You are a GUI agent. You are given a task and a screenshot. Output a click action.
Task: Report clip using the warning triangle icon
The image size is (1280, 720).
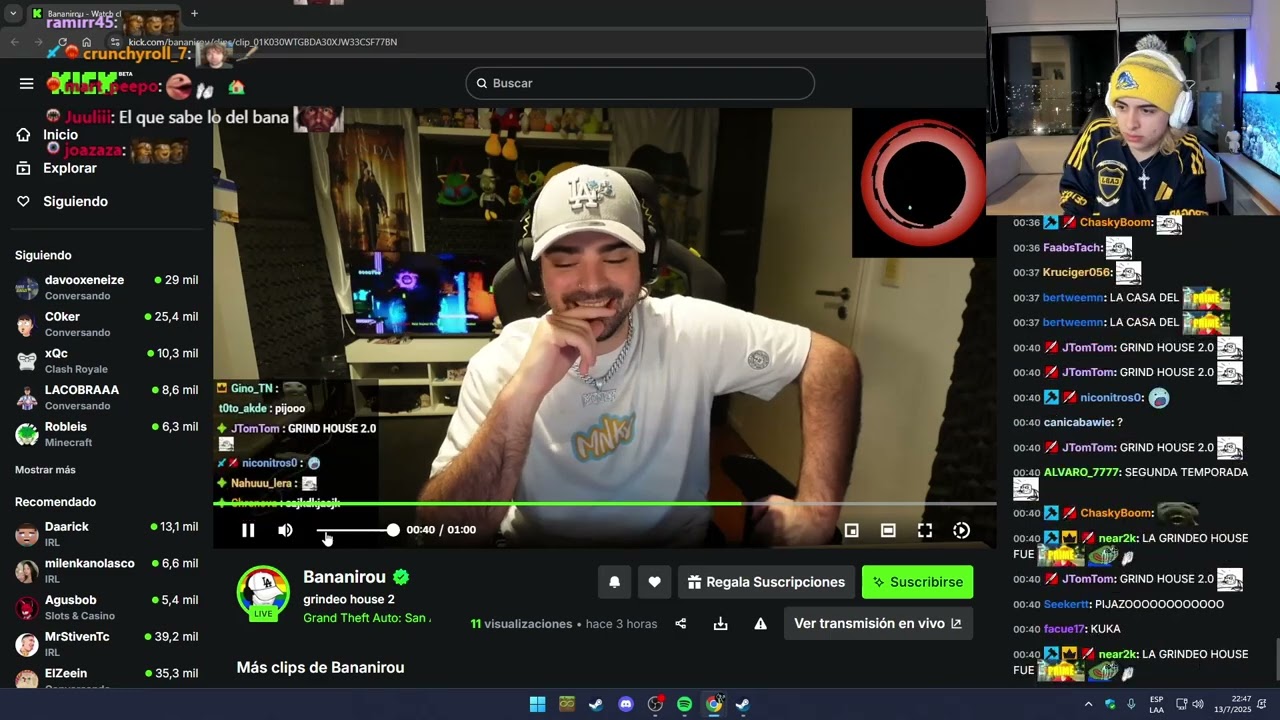point(760,623)
